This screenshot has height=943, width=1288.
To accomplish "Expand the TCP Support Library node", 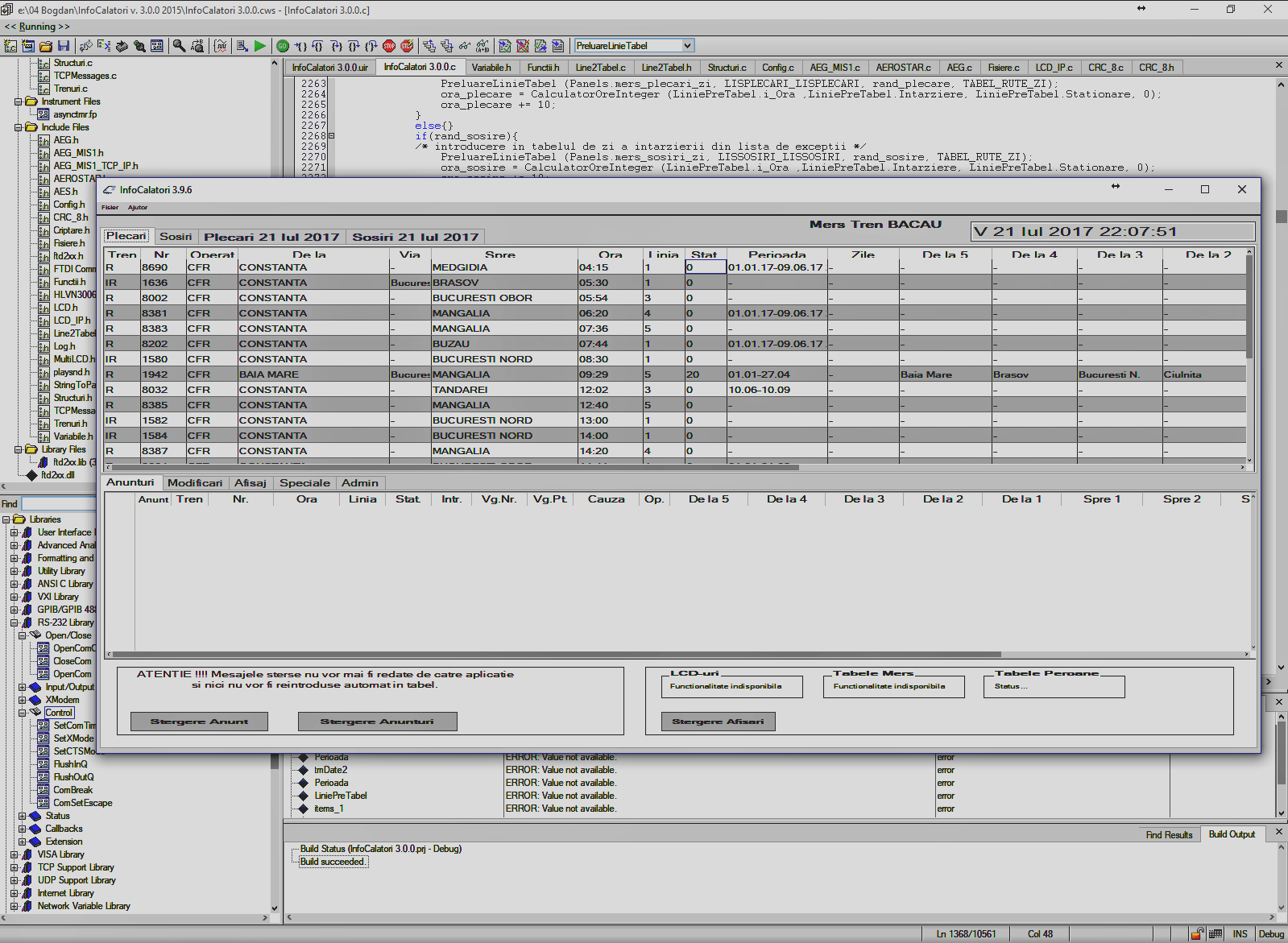I will click(x=14, y=867).
